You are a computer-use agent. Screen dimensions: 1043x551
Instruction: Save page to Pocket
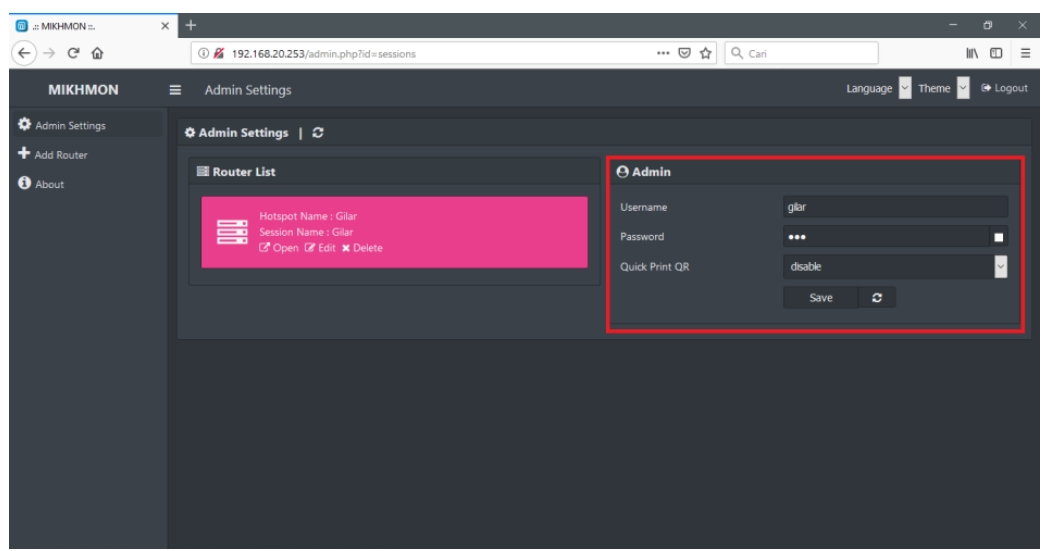coord(684,53)
